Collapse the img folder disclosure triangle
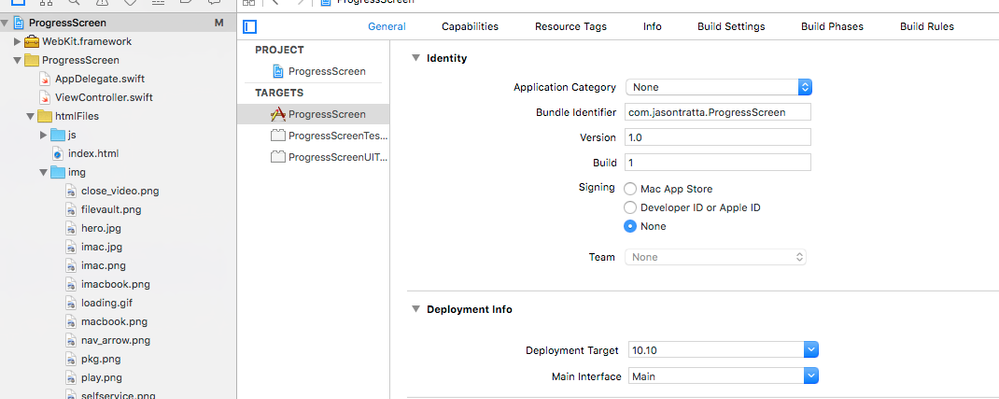The image size is (999, 399). (43, 172)
